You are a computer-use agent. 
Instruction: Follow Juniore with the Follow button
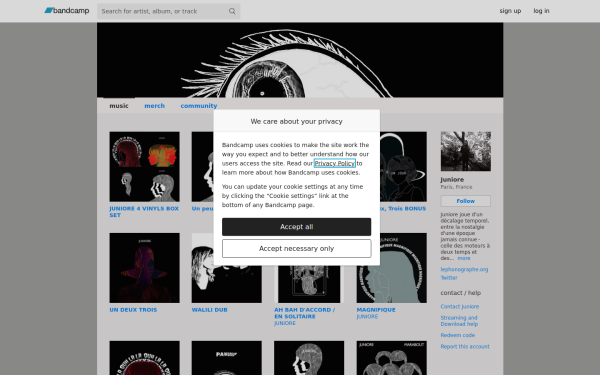tap(465, 201)
